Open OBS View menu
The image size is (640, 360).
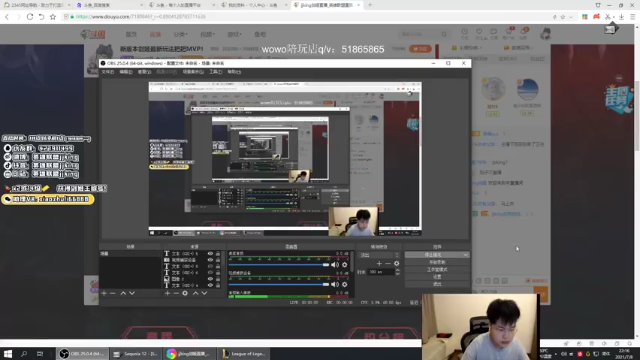(x=144, y=72)
